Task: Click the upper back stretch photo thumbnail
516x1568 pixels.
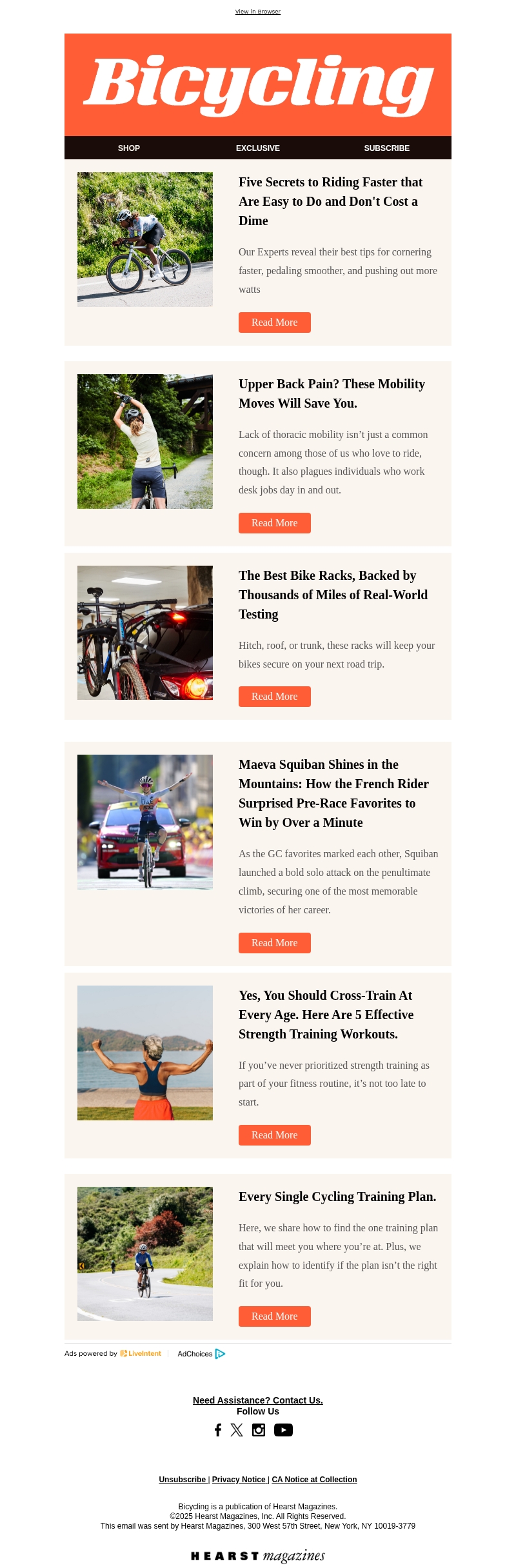Action: click(x=145, y=441)
